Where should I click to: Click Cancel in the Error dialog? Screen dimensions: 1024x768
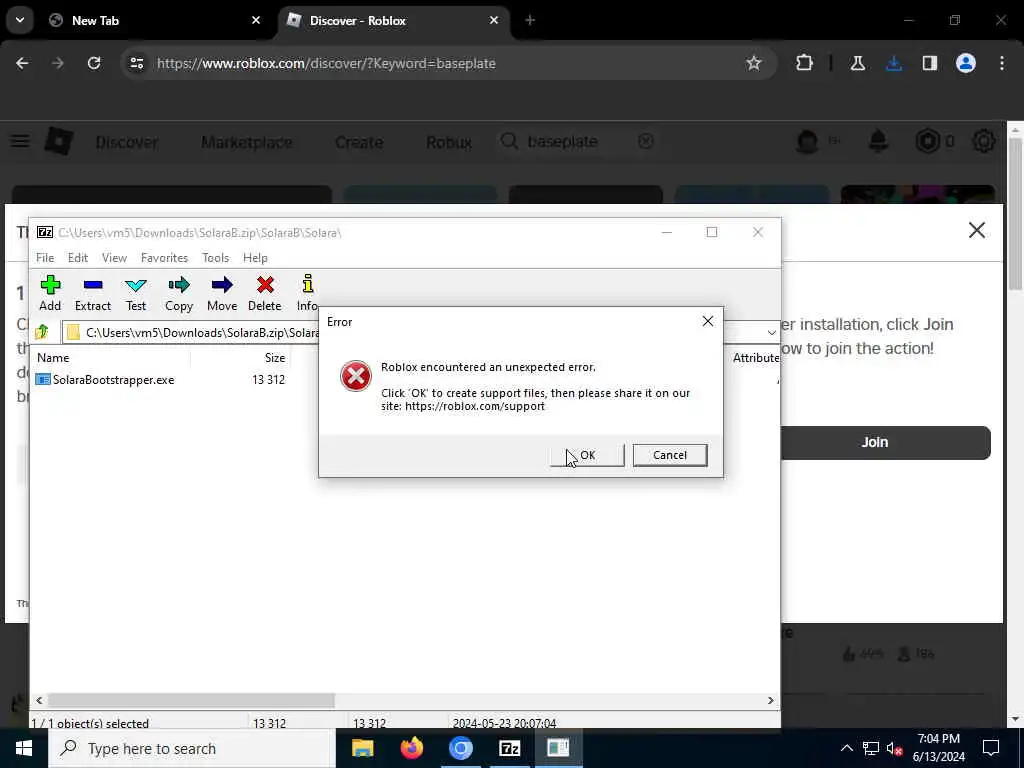click(x=670, y=455)
